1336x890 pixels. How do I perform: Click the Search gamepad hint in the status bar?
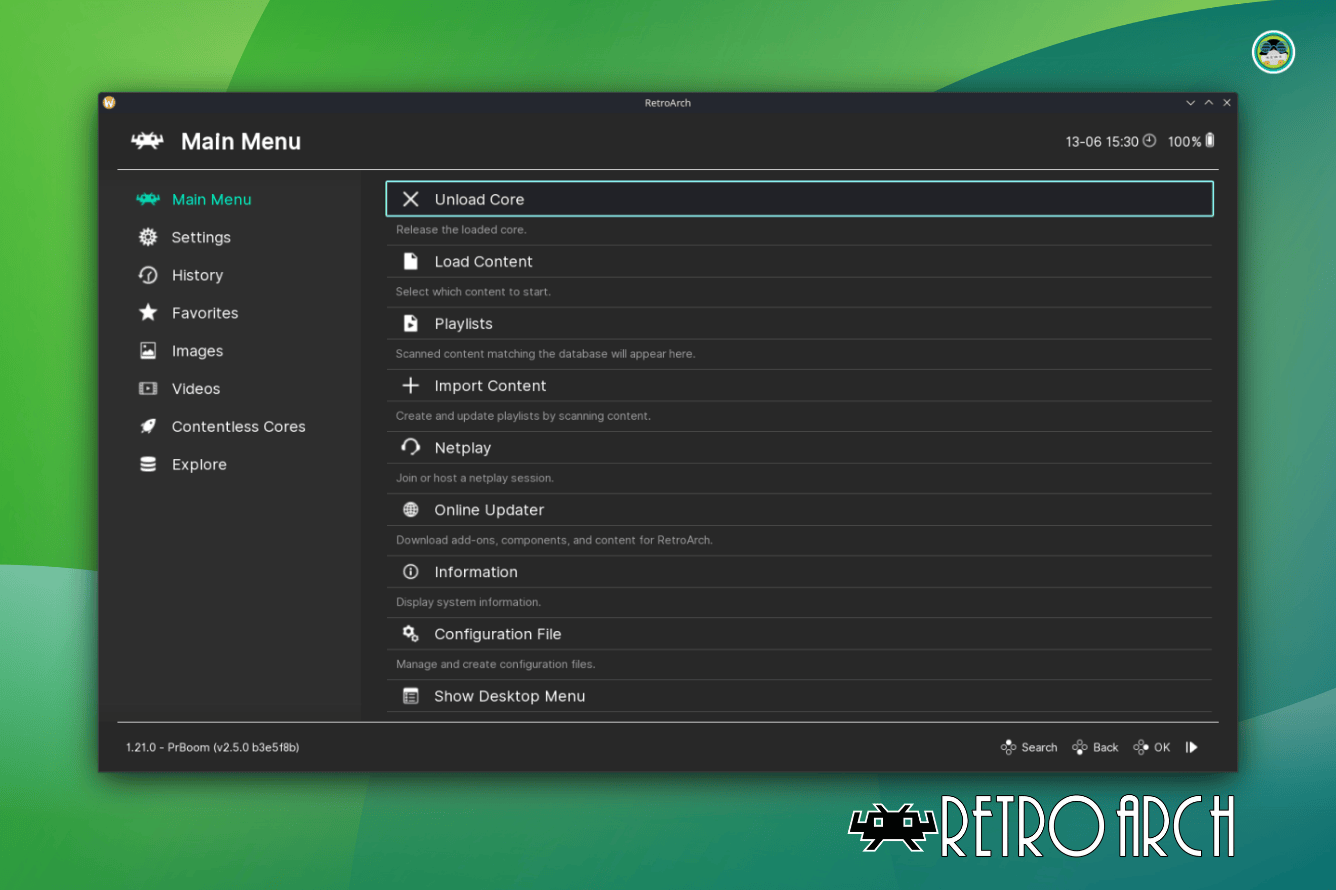point(1029,747)
